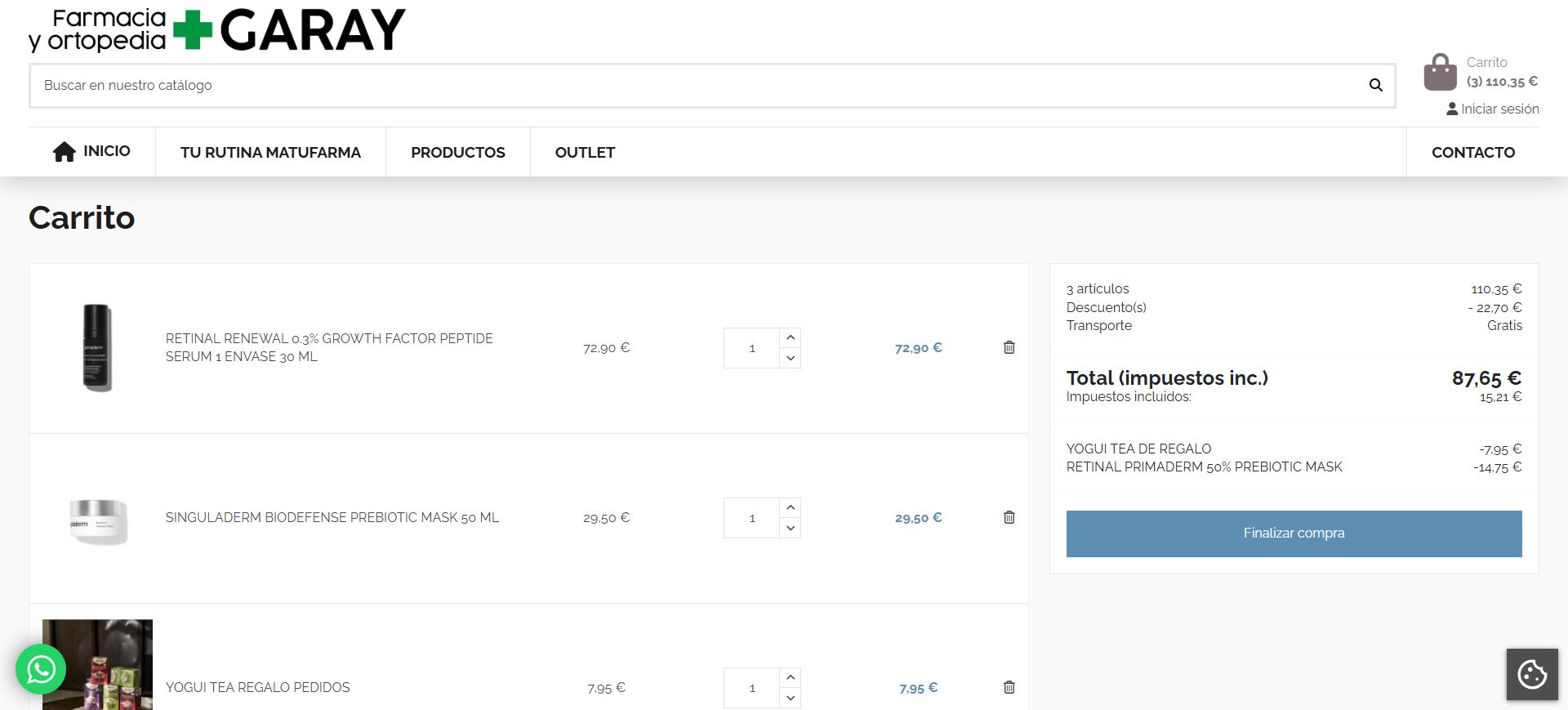The width and height of the screenshot is (1568, 710).
Task: Click Yogui Tea quantity input
Action: click(751, 688)
